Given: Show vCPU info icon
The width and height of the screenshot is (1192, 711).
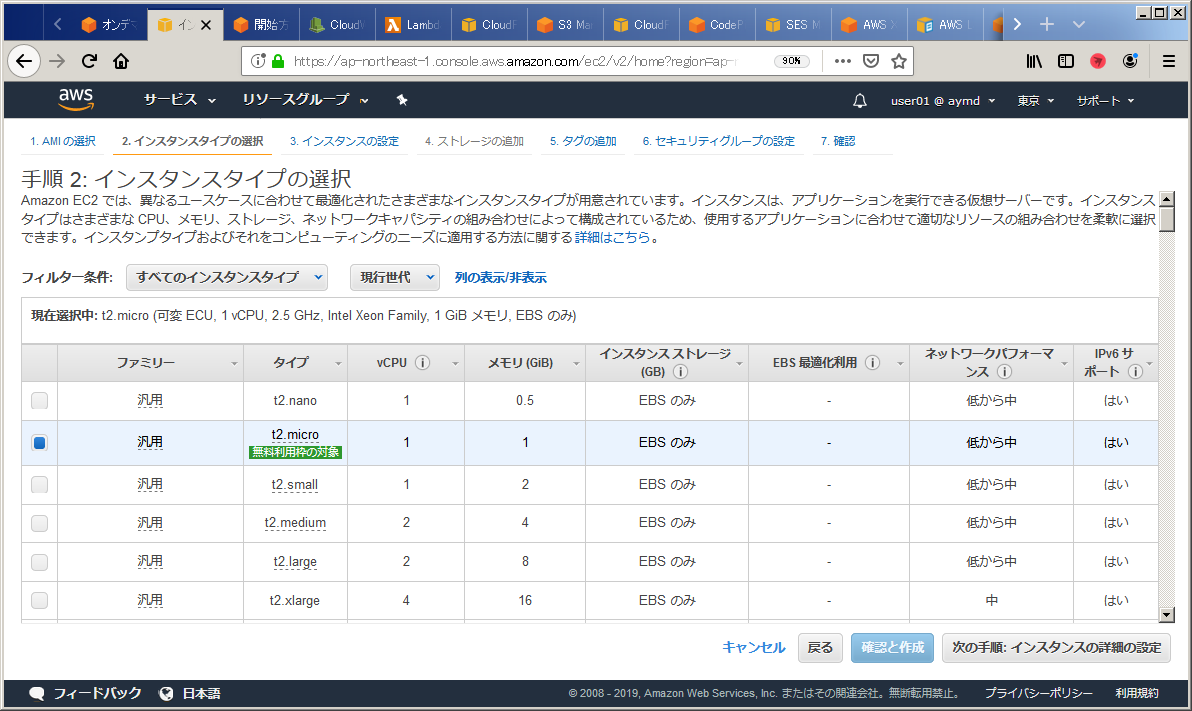Looking at the screenshot, I should (423, 363).
